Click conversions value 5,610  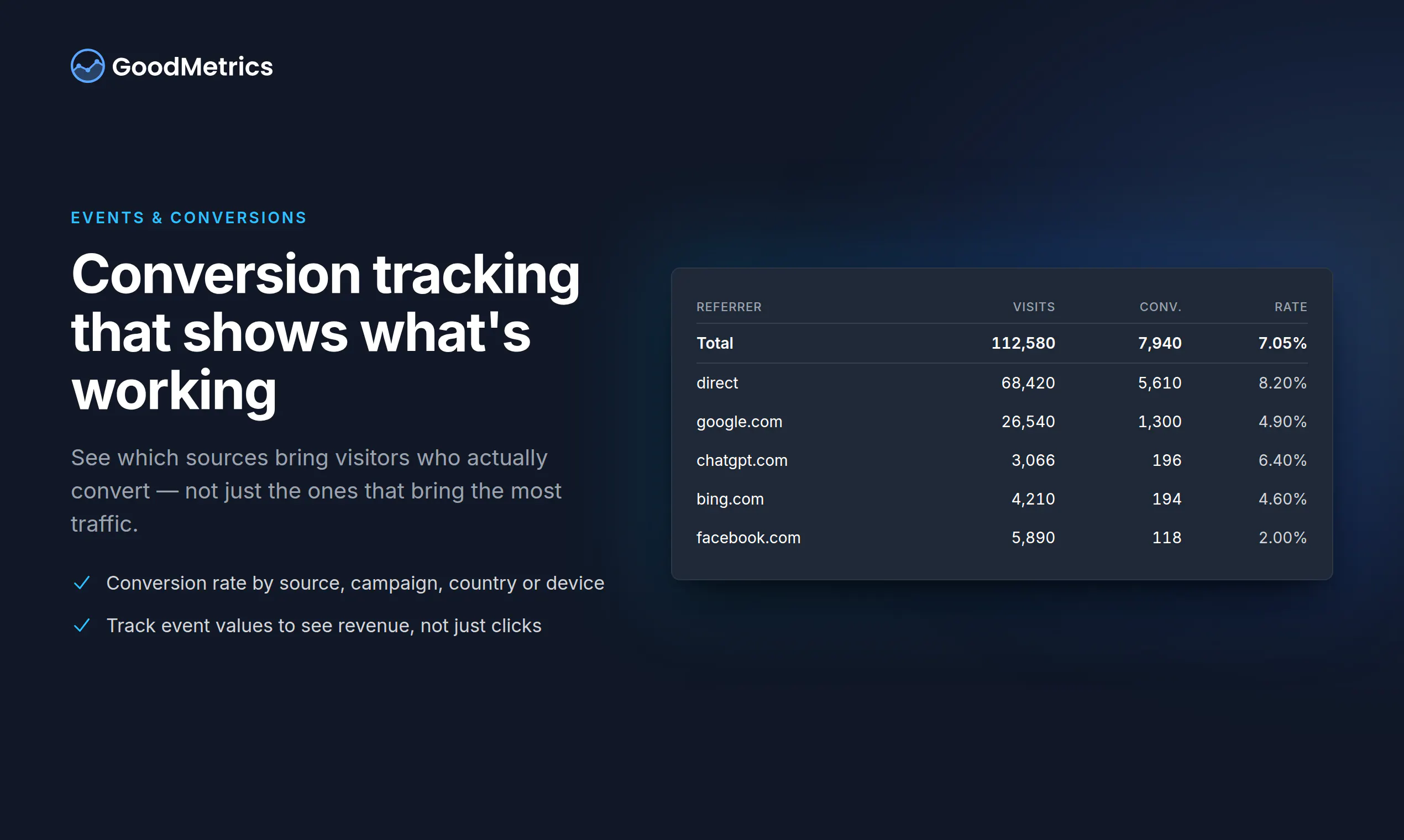(1160, 383)
